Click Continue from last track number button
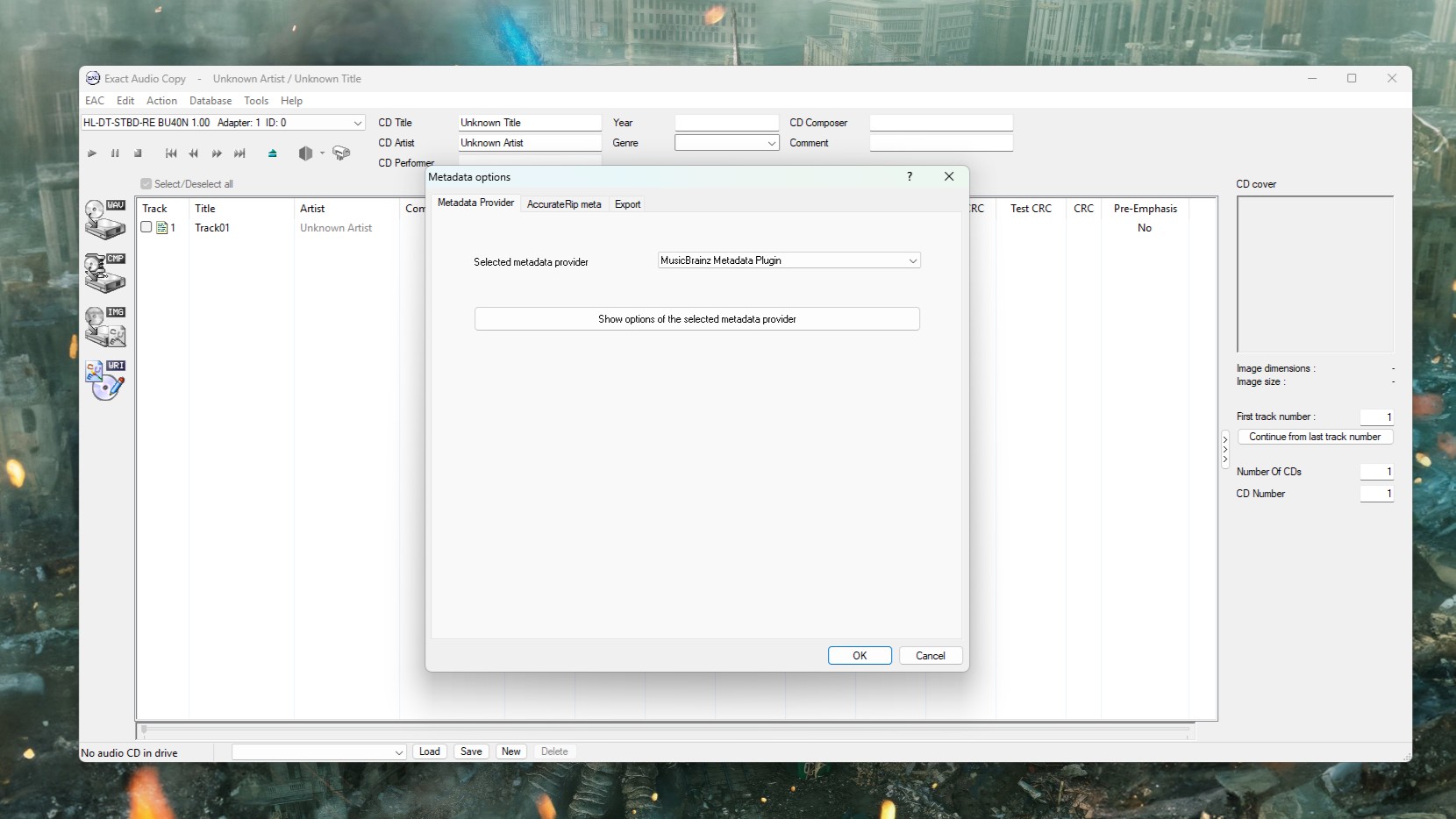Image resolution: width=1456 pixels, height=819 pixels. tap(1315, 437)
